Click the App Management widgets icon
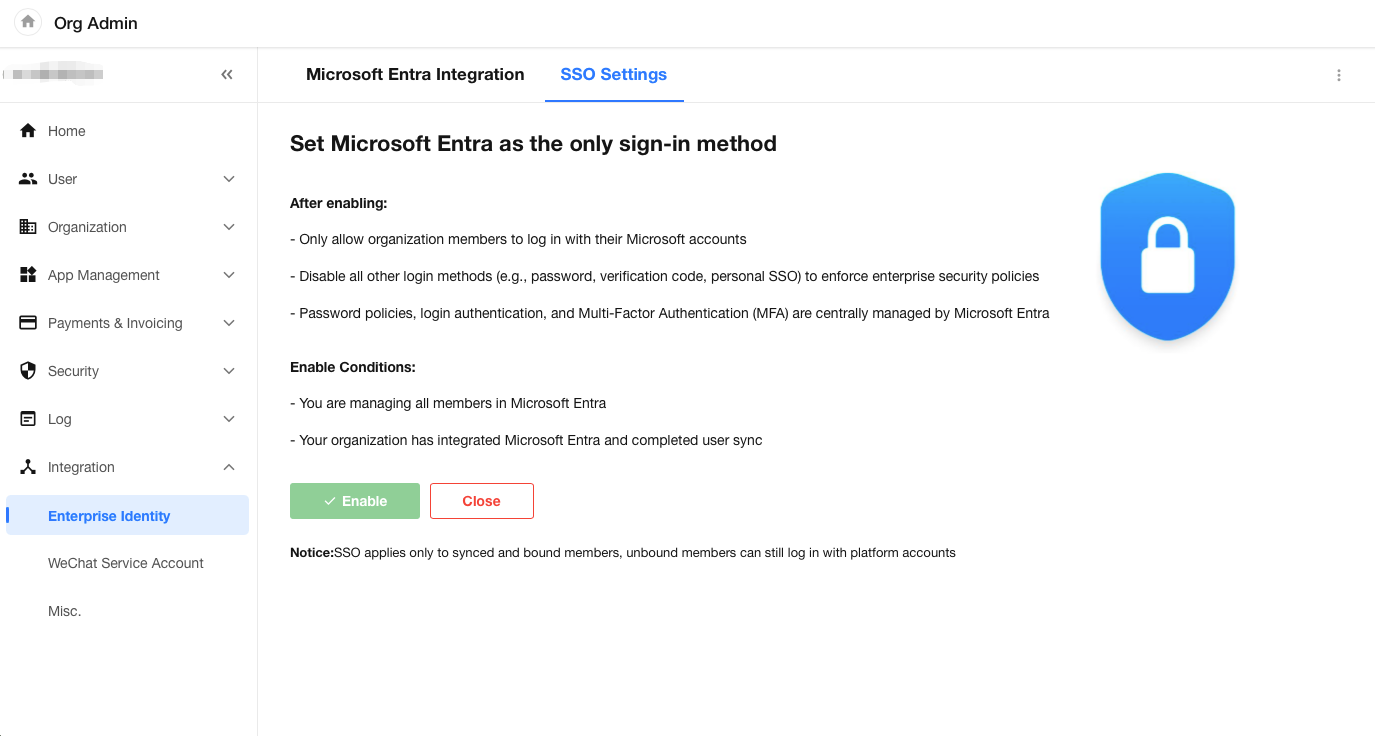 click(x=28, y=275)
